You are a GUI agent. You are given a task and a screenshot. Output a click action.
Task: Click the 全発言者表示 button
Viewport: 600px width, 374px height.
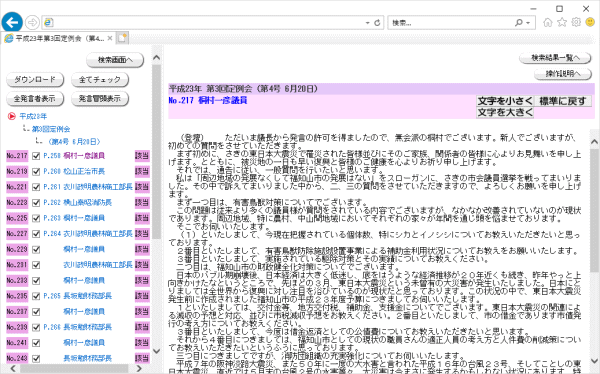tap(35, 99)
